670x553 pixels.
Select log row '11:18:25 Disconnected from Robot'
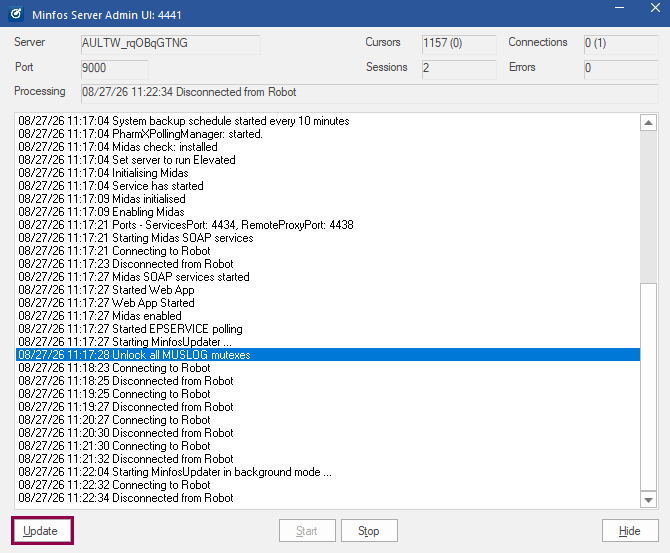[x=328, y=381]
